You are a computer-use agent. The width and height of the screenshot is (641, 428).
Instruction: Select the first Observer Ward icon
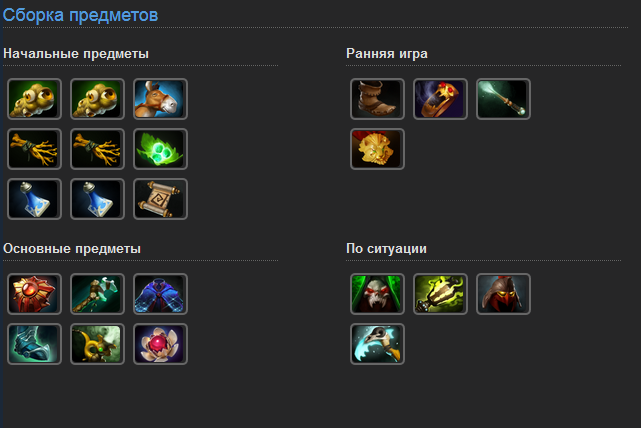(x=34, y=99)
